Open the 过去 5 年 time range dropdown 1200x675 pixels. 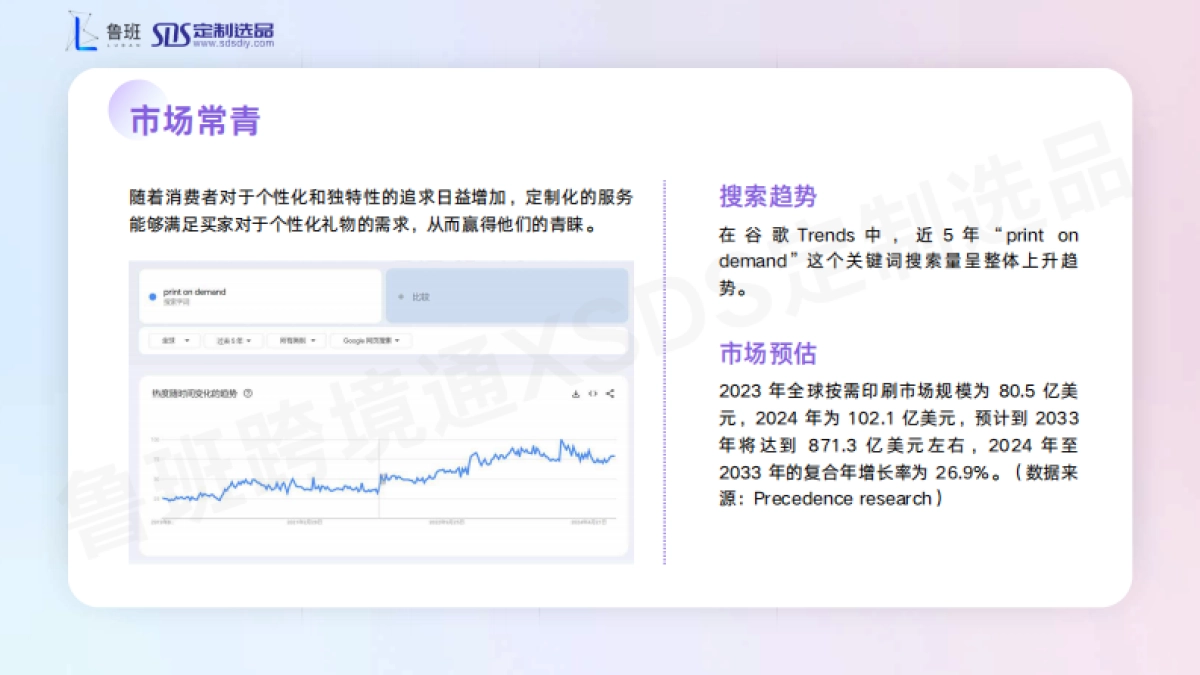233,340
